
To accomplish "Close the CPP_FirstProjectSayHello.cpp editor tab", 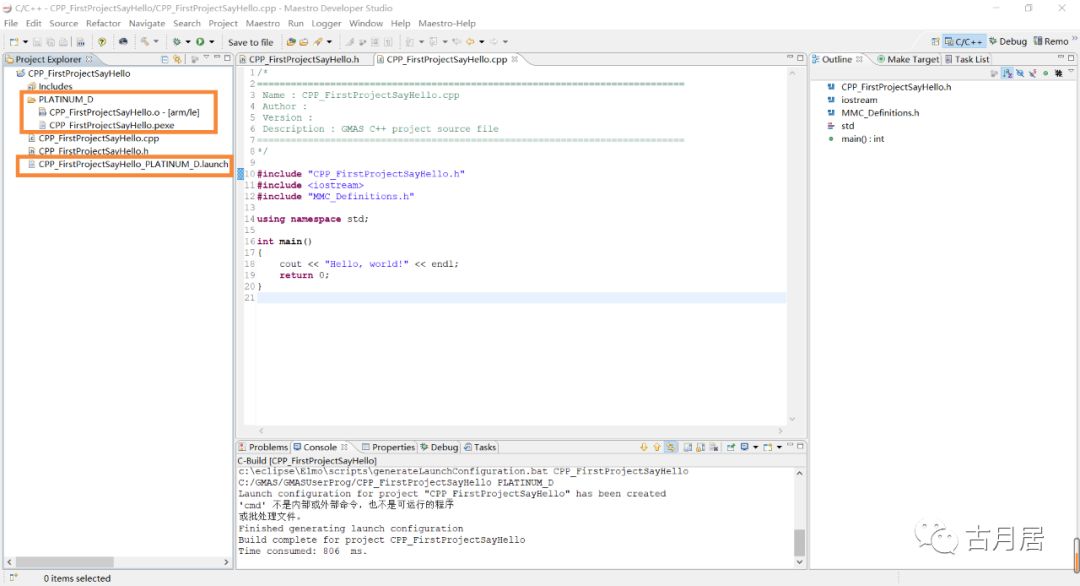I will point(515,59).
